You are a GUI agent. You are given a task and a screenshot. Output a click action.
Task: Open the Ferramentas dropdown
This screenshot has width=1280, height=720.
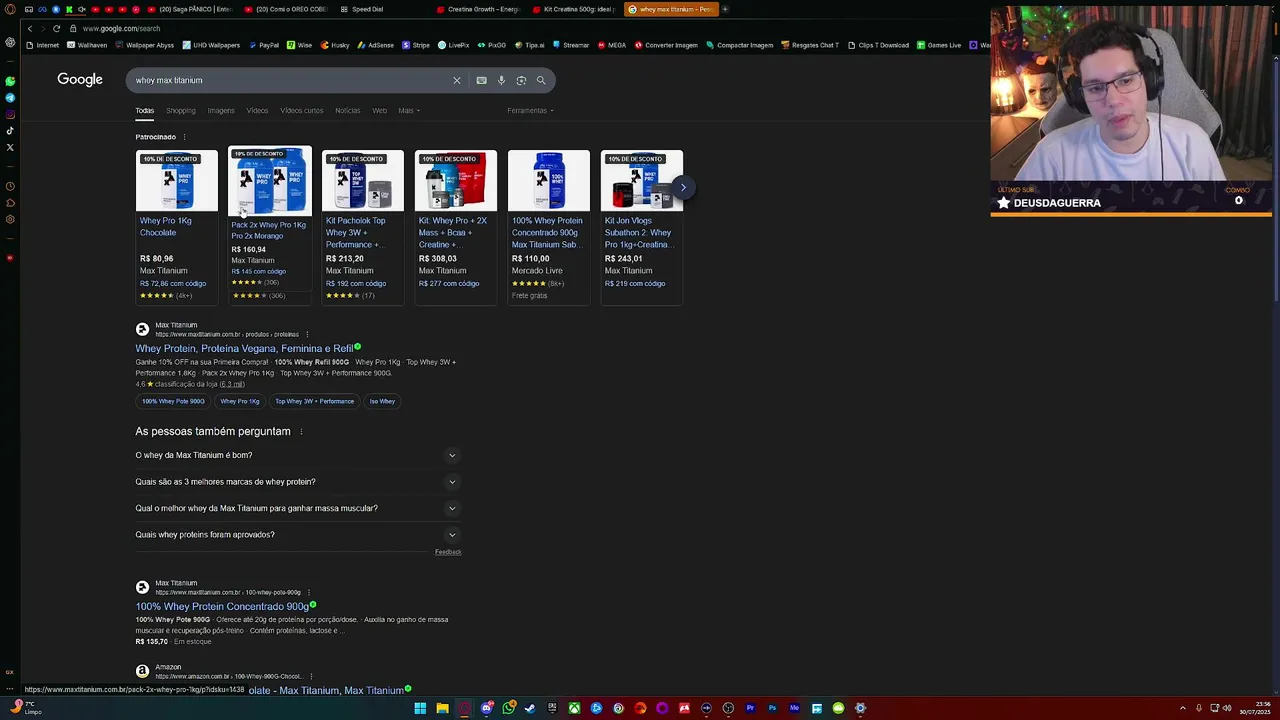530,110
